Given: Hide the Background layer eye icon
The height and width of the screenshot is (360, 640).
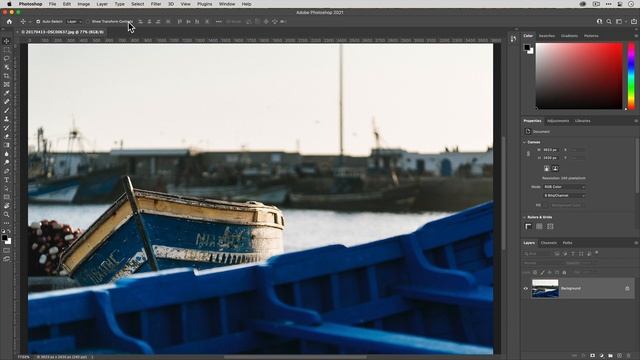Looking at the screenshot, I should click(x=526, y=289).
